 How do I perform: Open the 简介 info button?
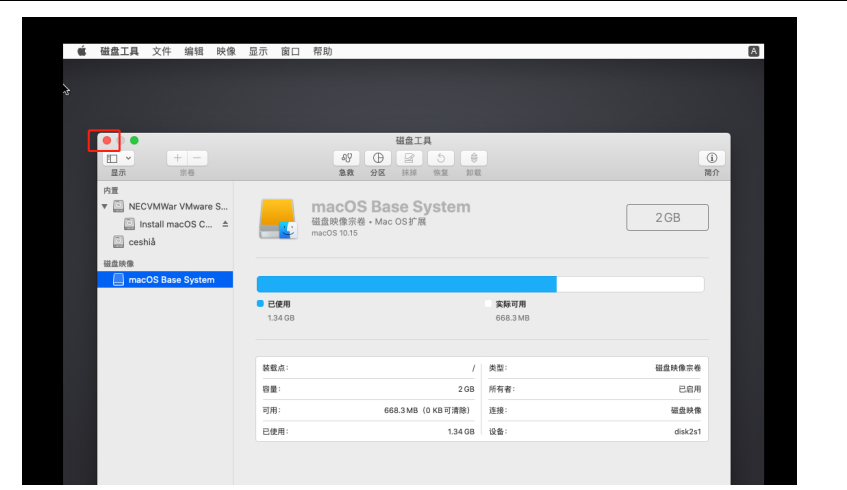(x=712, y=158)
